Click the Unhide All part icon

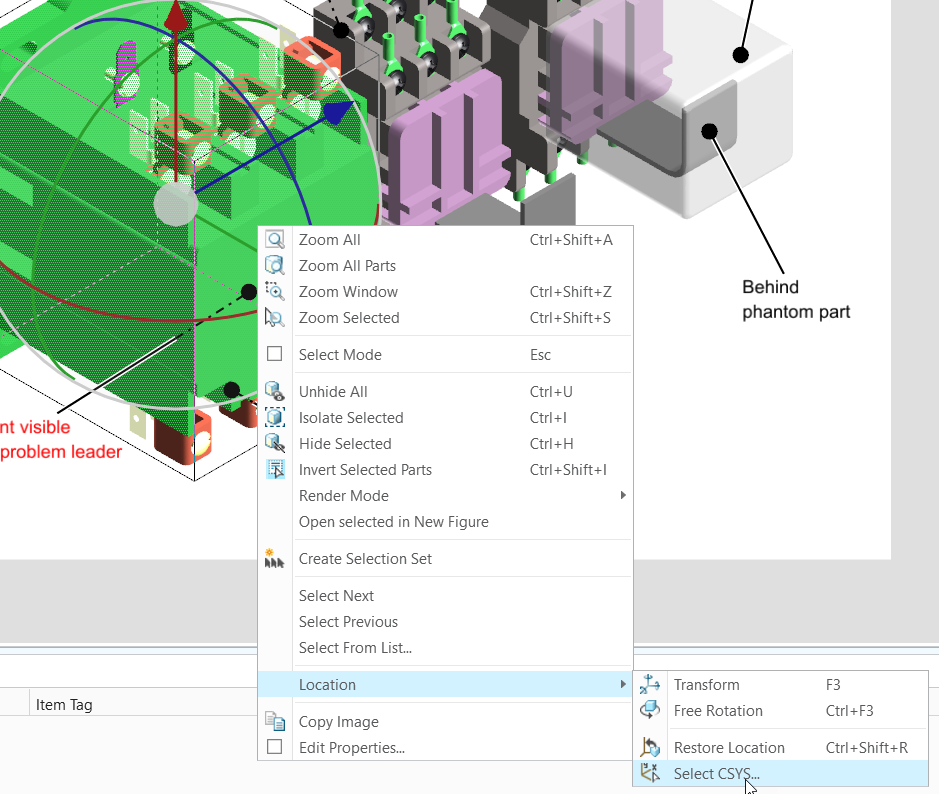(x=275, y=391)
